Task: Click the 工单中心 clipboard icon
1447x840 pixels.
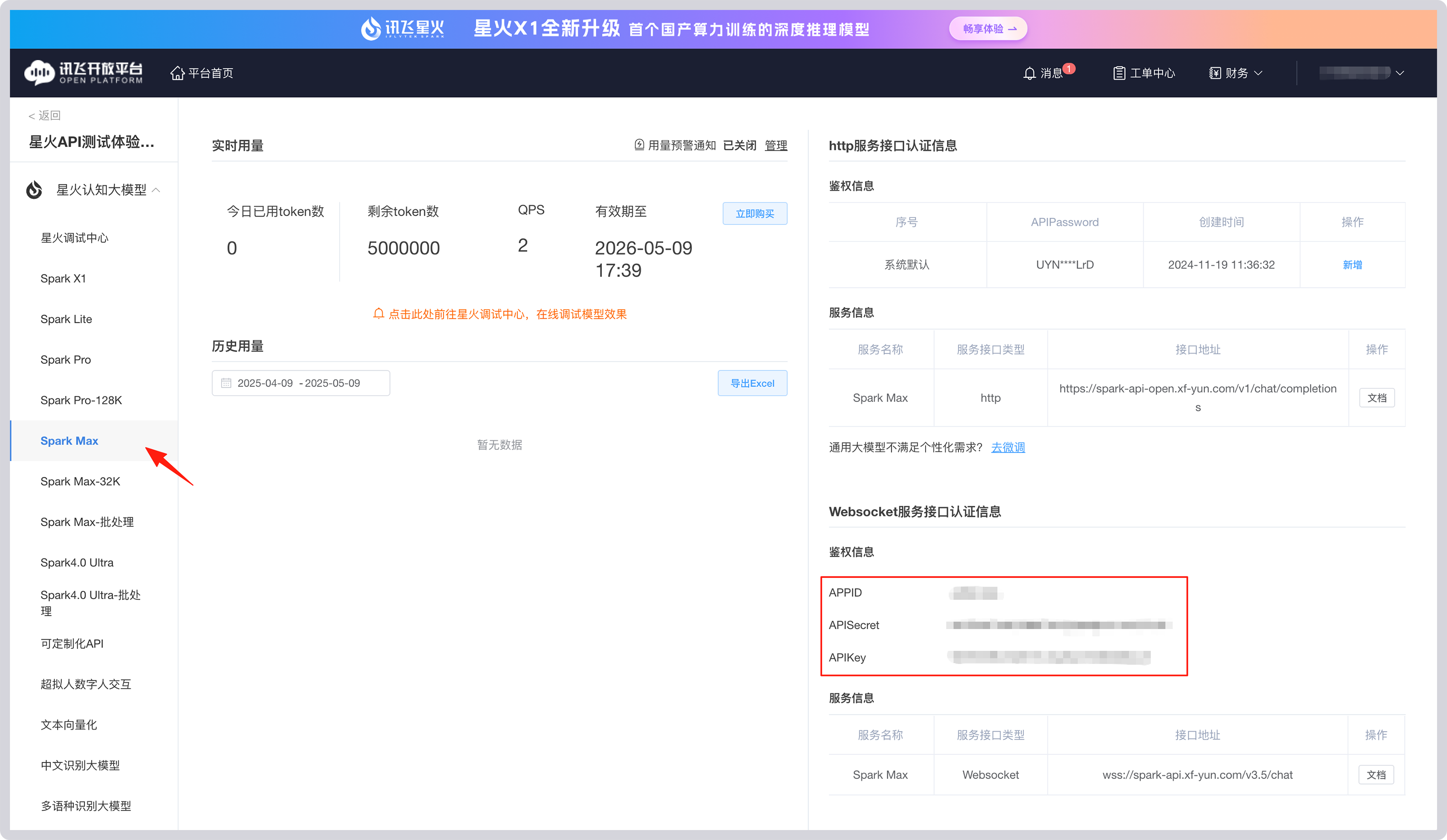Action: (1119, 73)
